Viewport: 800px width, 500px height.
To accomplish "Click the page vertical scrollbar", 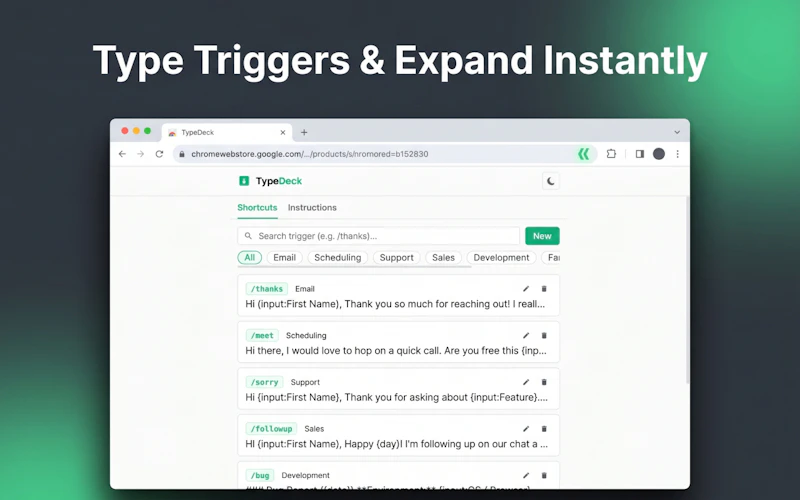I will coord(687,289).
